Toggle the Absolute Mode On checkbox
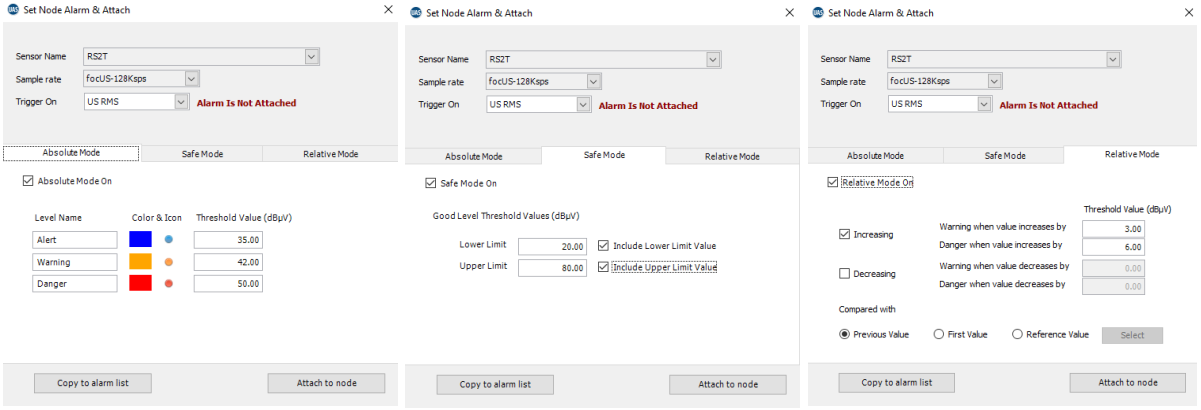This screenshot has width=1201, height=410. click(x=28, y=182)
